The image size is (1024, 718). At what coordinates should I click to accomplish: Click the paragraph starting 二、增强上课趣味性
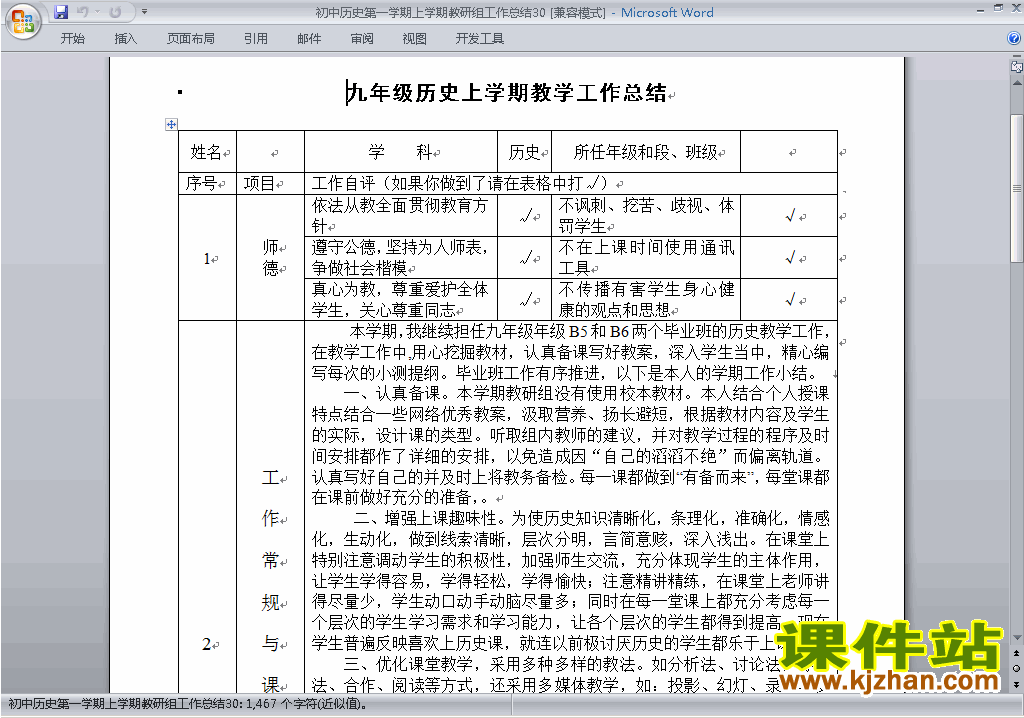[x=571, y=581]
